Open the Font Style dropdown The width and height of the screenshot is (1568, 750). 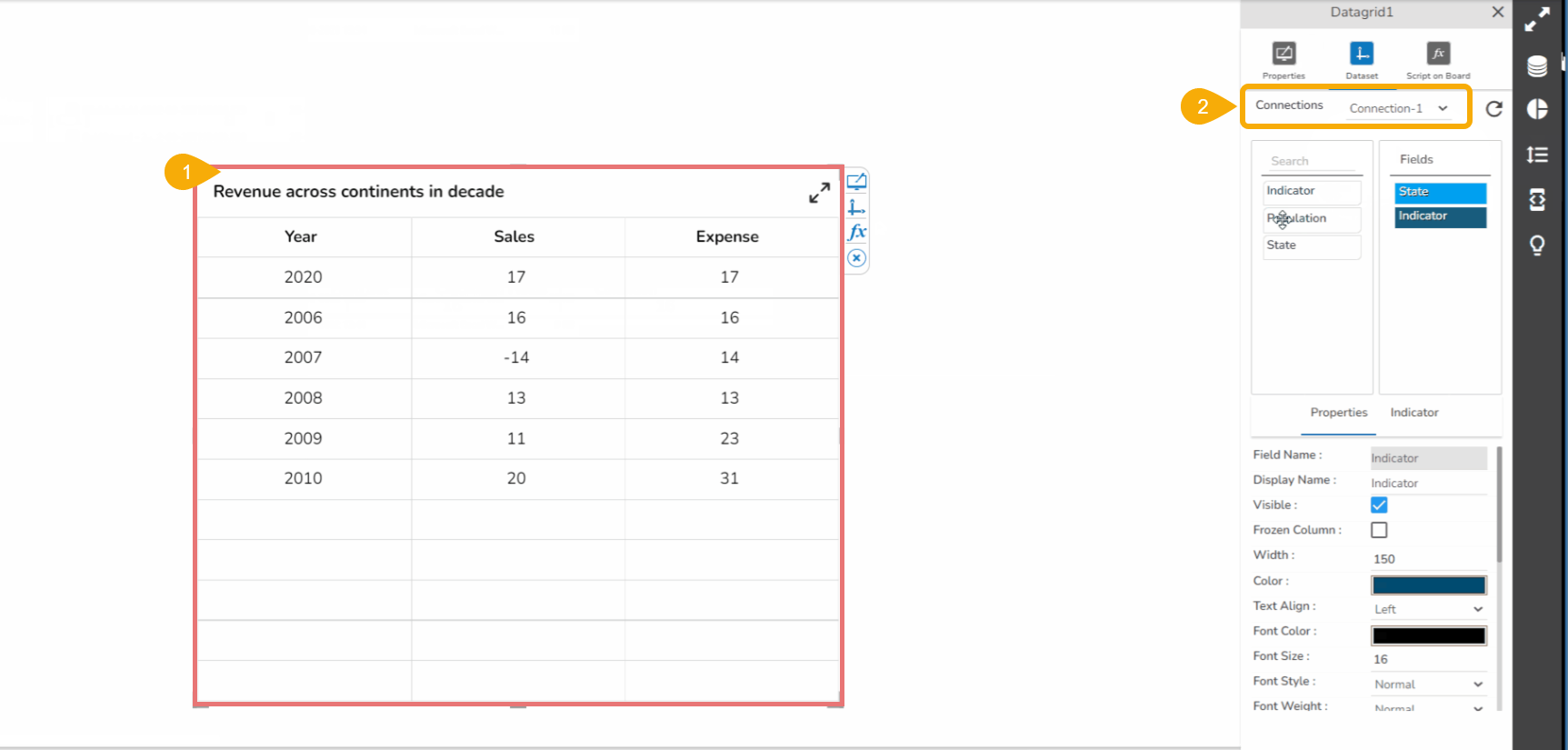1428,685
